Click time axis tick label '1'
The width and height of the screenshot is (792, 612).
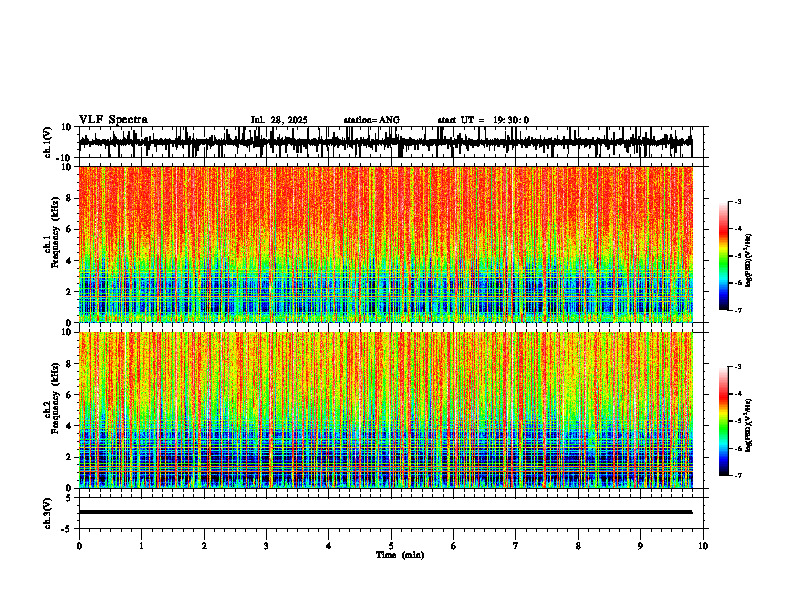(141, 546)
